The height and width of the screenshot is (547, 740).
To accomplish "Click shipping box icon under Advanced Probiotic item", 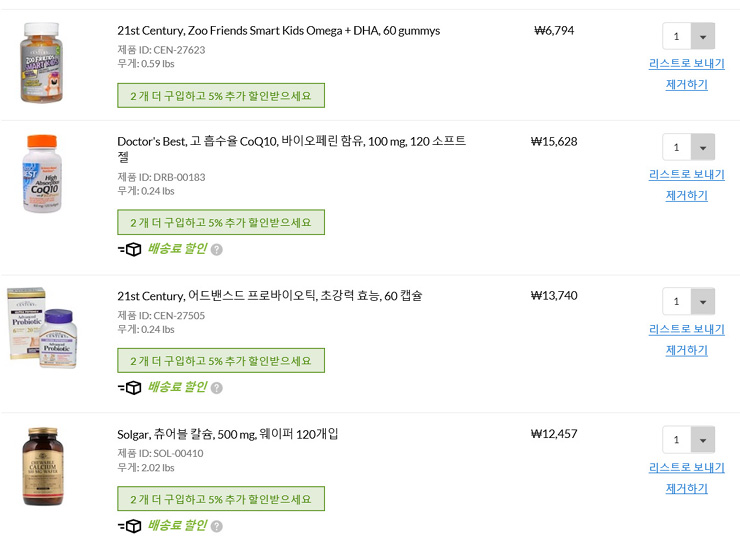I will click(131, 387).
